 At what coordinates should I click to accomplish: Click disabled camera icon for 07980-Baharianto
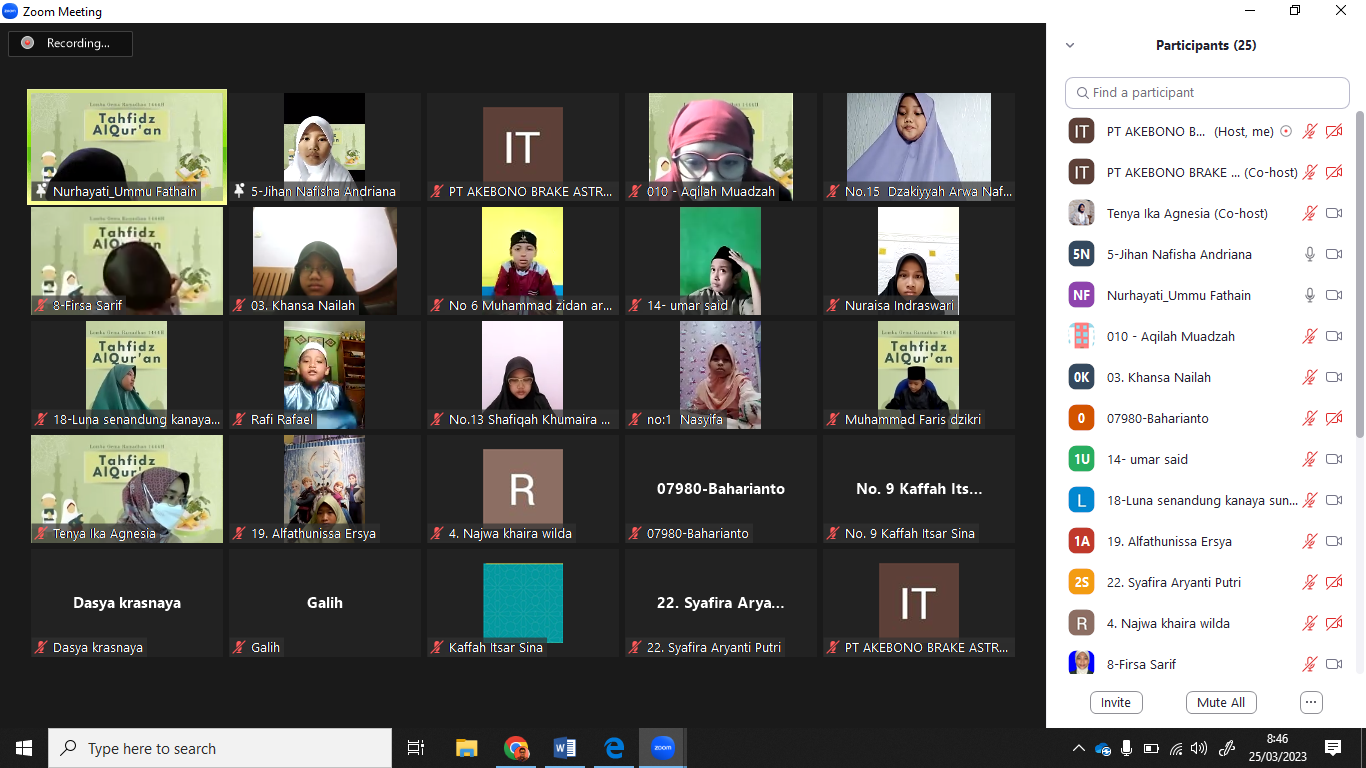click(1333, 418)
